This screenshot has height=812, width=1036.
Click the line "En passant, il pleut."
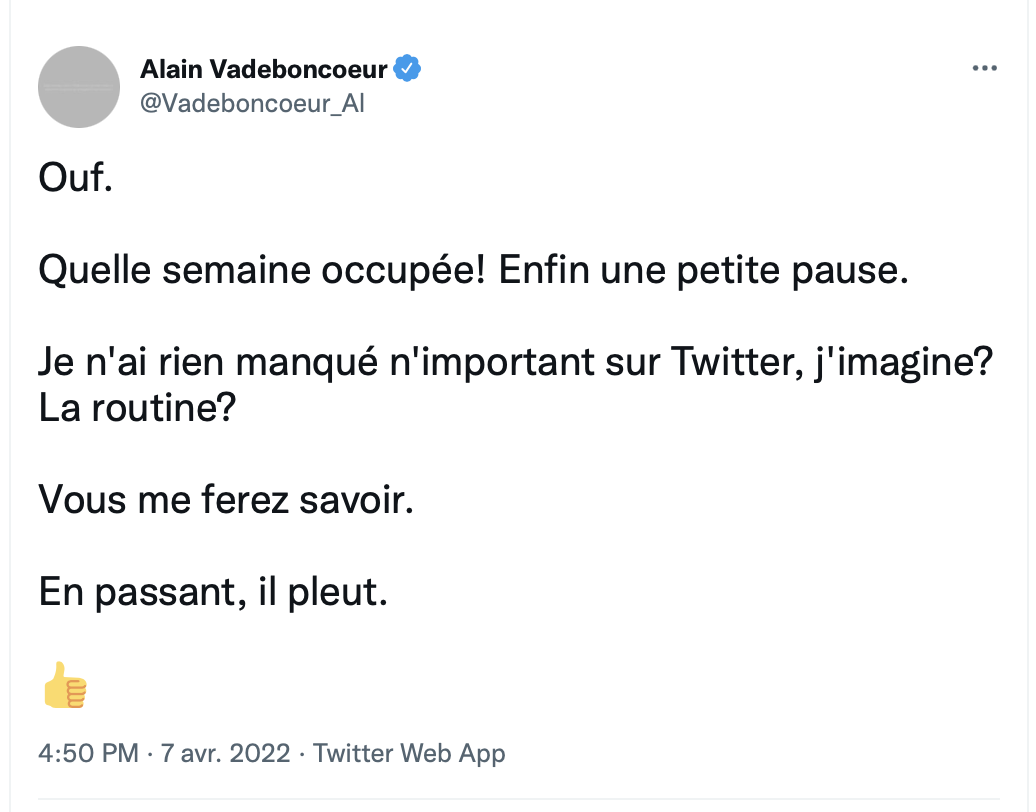213,592
